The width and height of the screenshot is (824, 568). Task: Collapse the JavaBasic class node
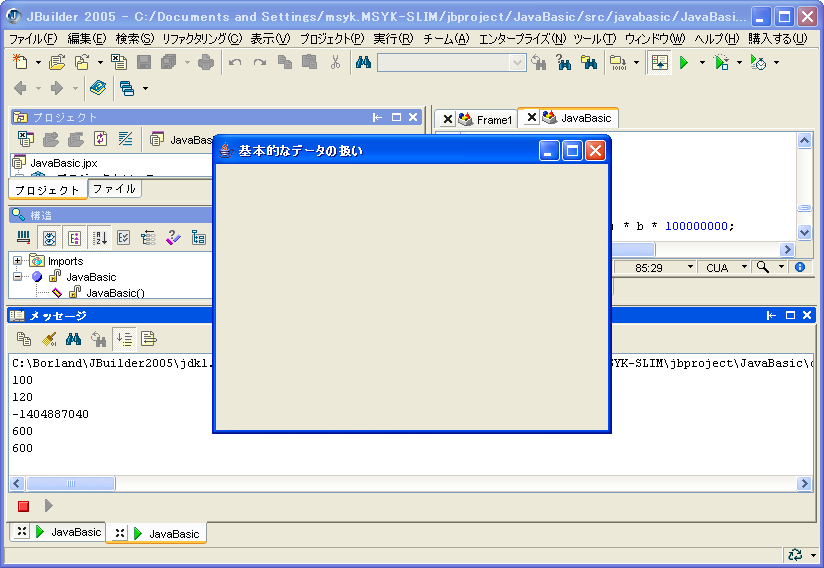point(17,277)
